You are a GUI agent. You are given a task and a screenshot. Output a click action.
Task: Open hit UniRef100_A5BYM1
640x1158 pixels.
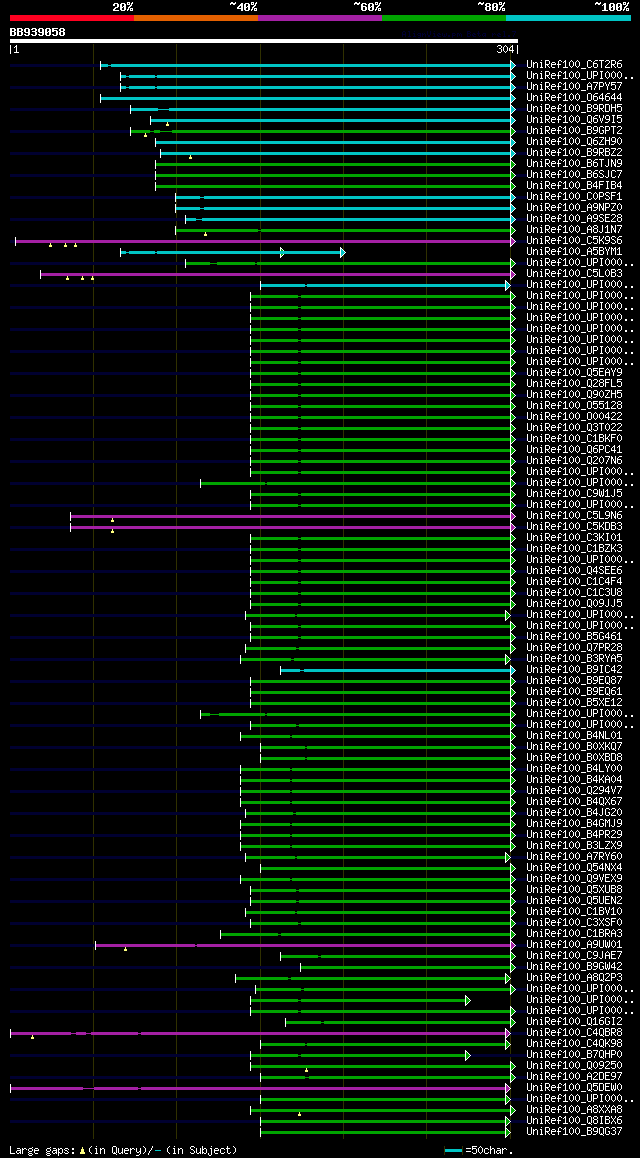coord(574,252)
